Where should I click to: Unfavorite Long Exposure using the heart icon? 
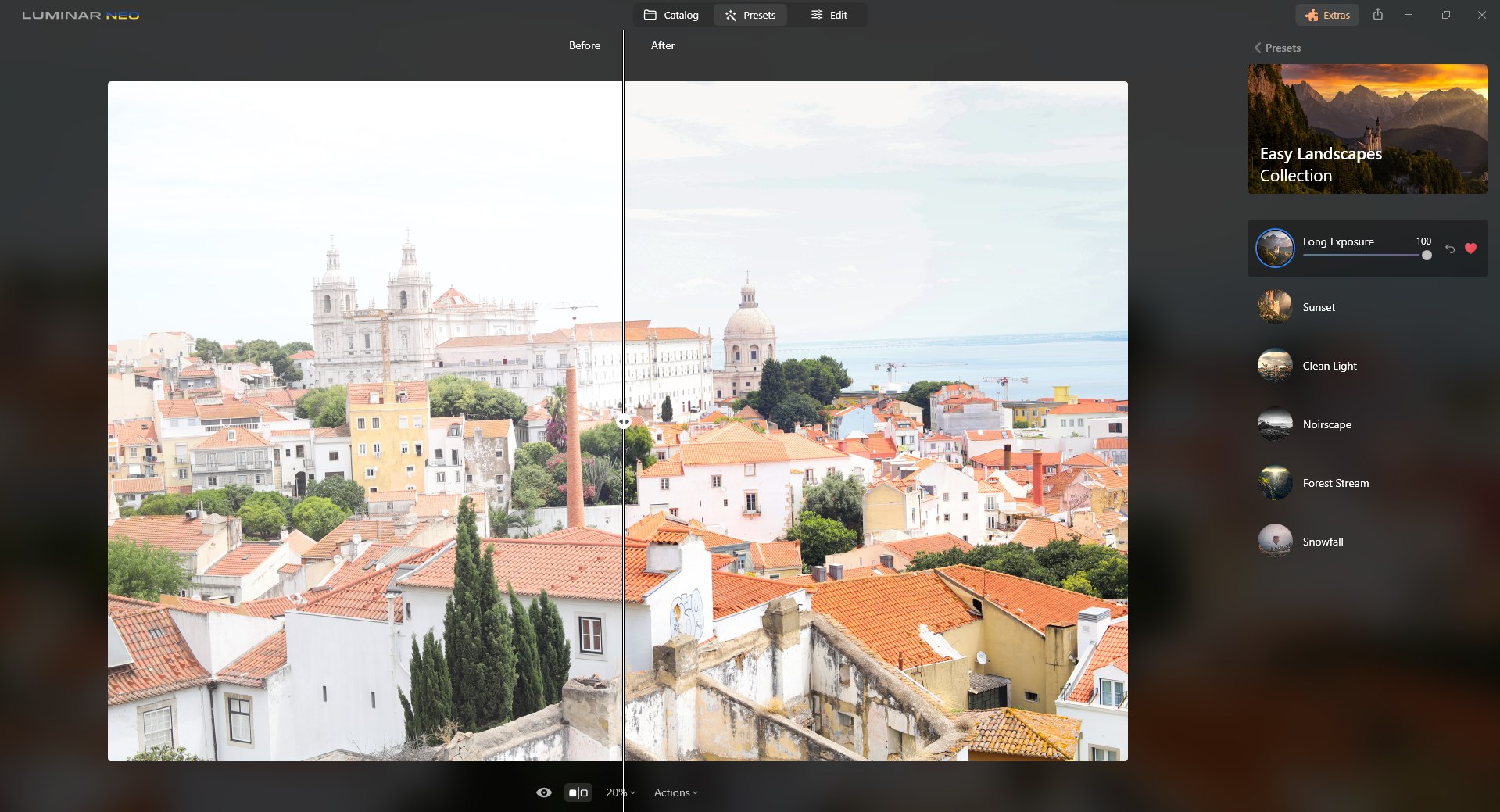(x=1470, y=249)
